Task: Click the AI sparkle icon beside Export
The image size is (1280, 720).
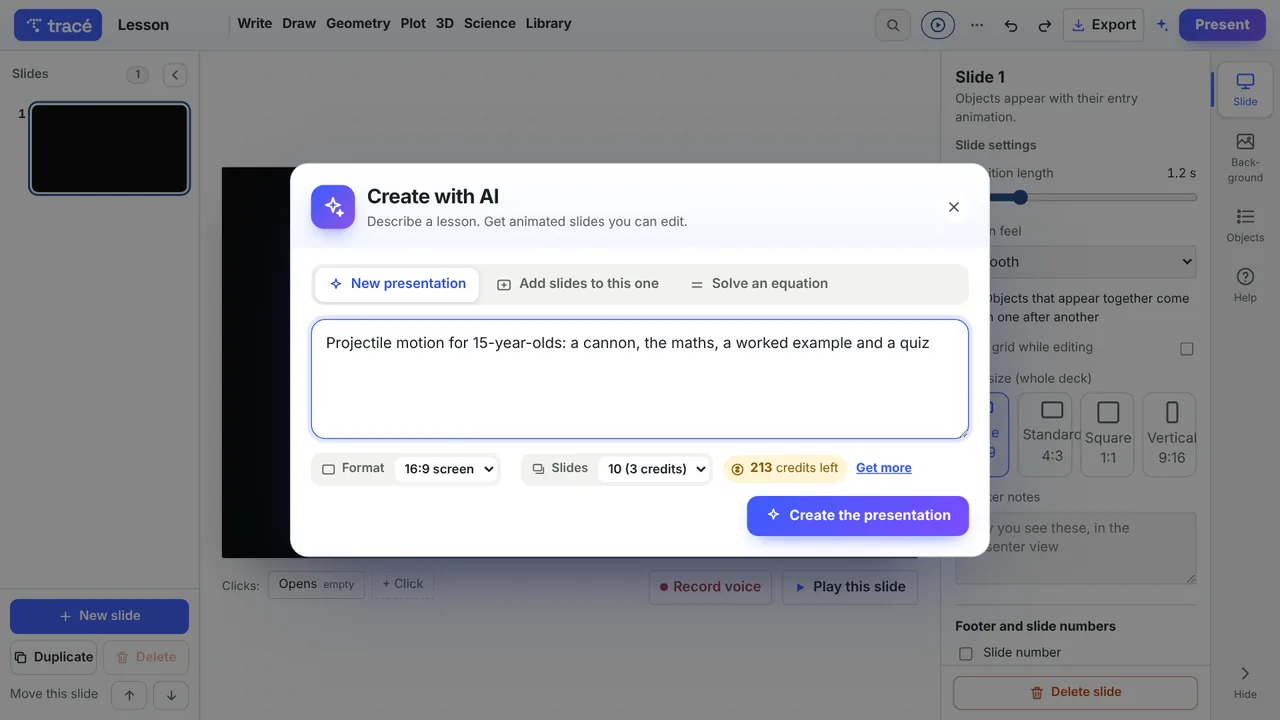Action: point(1162,25)
